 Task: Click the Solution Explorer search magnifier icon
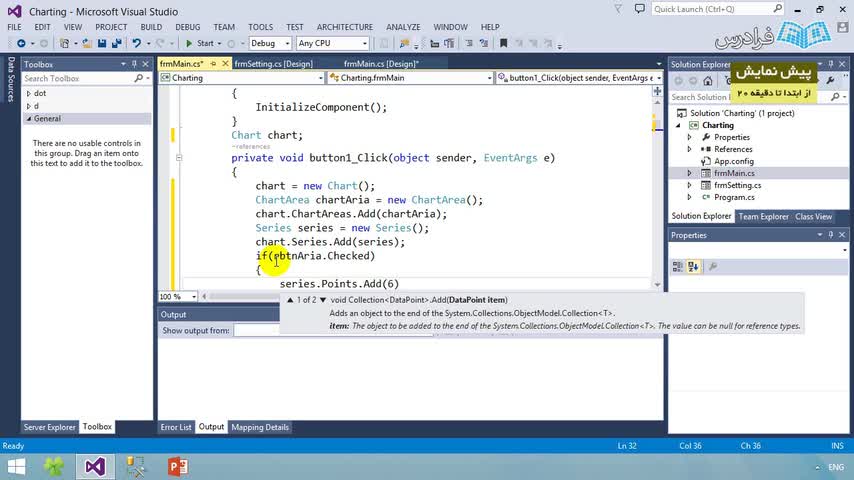(835, 97)
